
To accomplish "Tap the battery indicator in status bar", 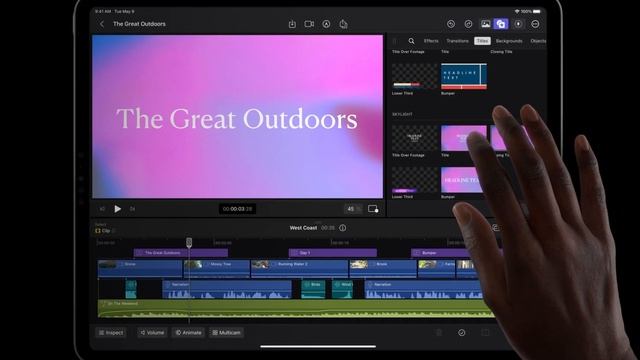I will click(x=537, y=11).
